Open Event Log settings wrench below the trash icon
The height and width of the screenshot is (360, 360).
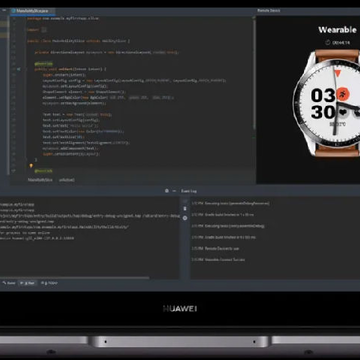[185, 218]
